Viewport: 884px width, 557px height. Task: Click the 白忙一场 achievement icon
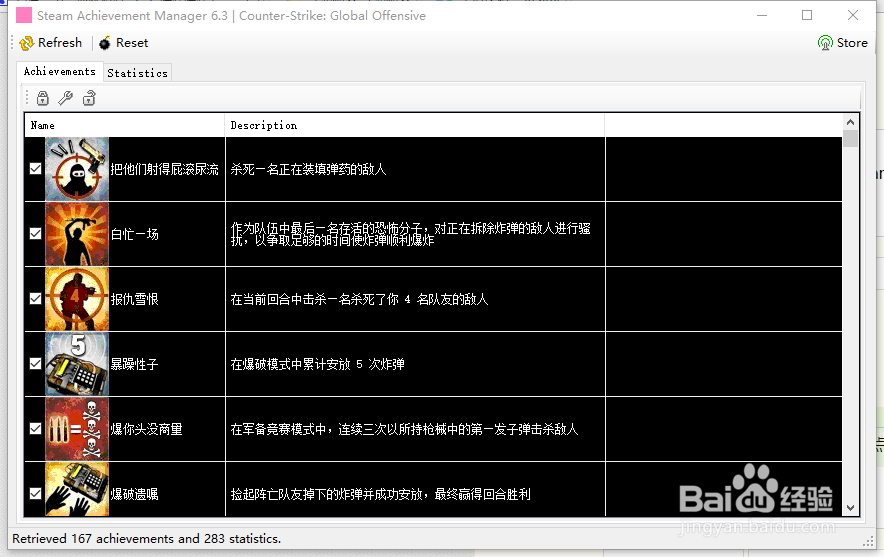[77, 234]
